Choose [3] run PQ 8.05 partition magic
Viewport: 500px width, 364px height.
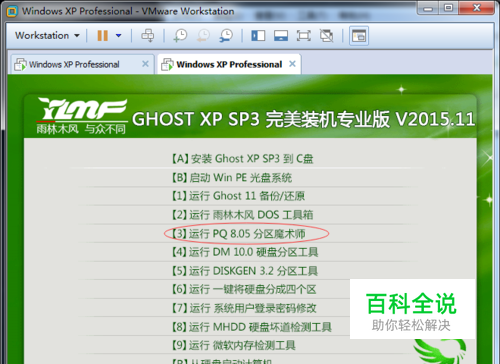pos(238,233)
